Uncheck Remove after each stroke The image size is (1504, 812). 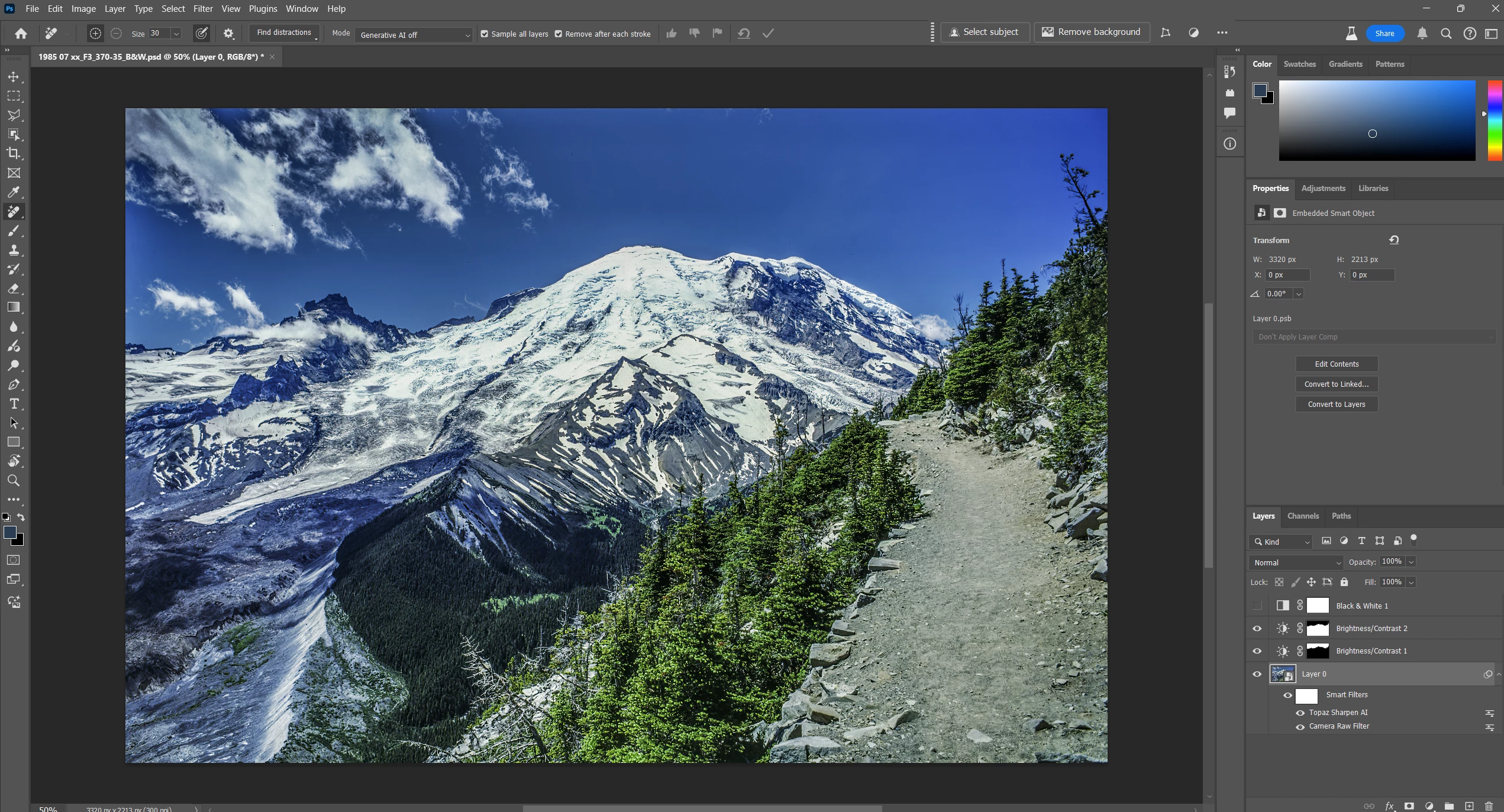[x=558, y=34]
